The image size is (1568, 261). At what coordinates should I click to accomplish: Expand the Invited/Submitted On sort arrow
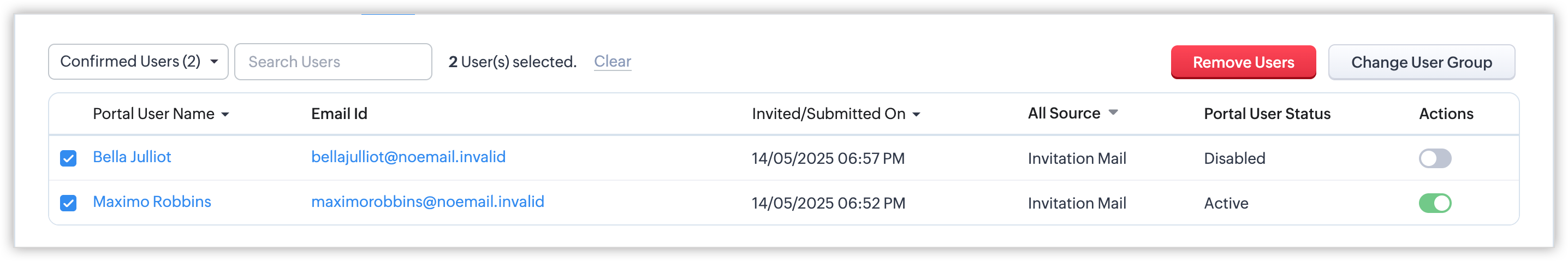click(916, 114)
